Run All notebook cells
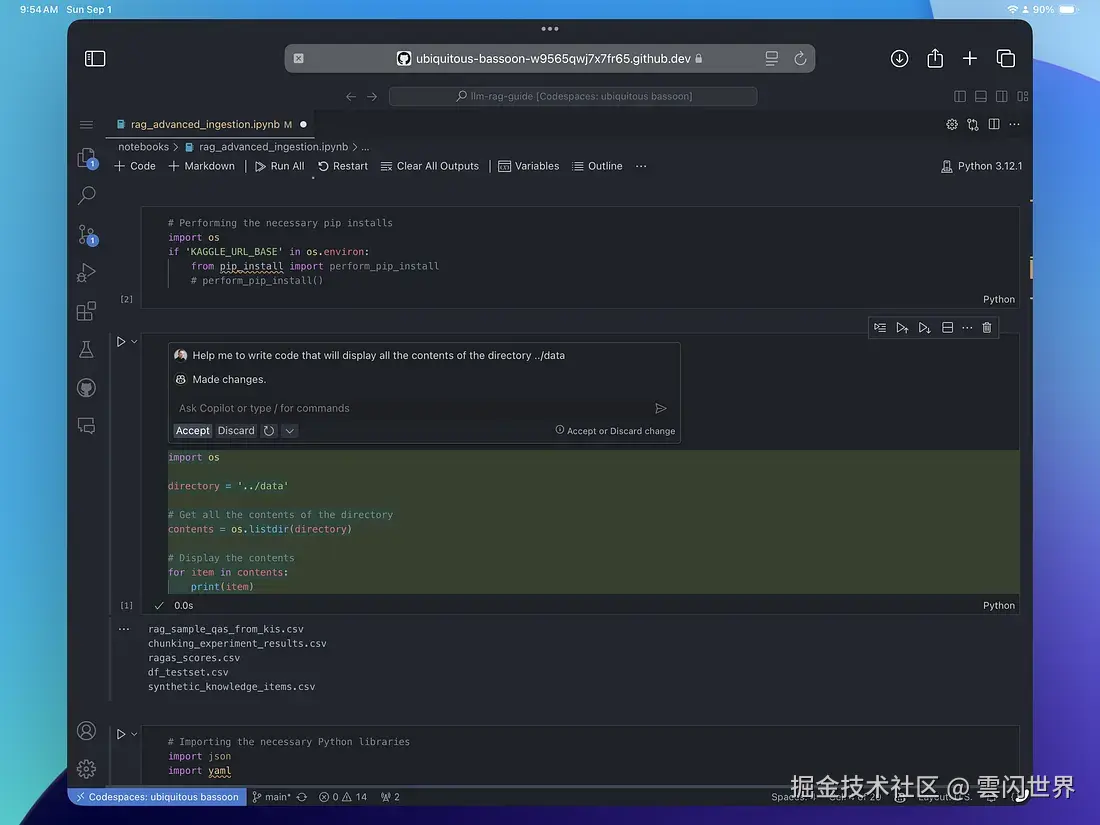 click(x=279, y=166)
